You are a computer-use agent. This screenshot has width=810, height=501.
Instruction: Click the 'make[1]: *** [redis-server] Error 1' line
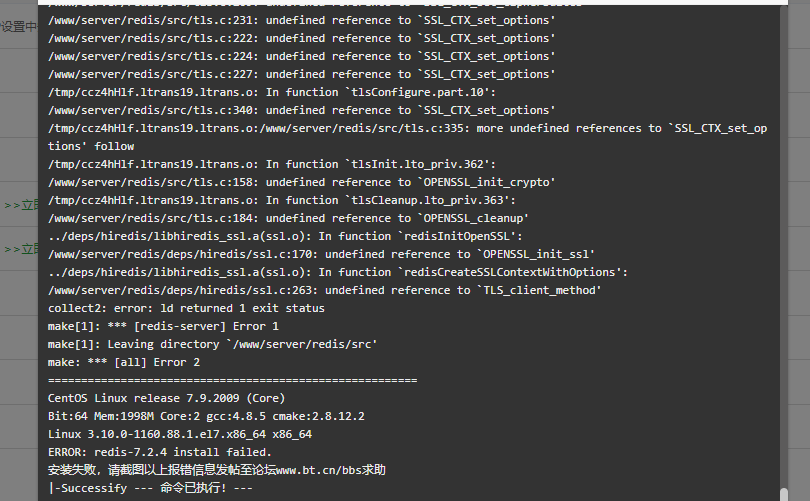(x=163, y=326)
